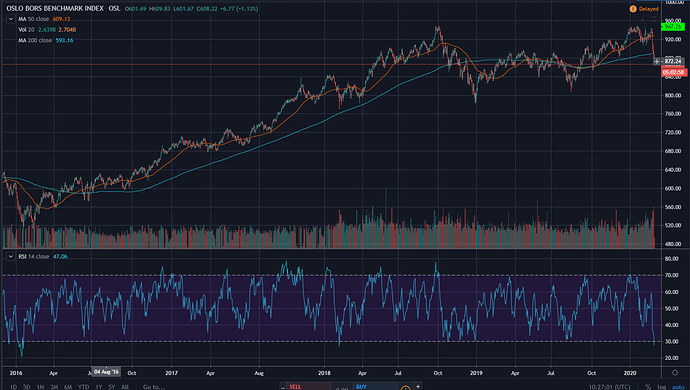Click the plus icon at price 872.24
The height and width of the screenshot is (390, 690).
(657, 61)
